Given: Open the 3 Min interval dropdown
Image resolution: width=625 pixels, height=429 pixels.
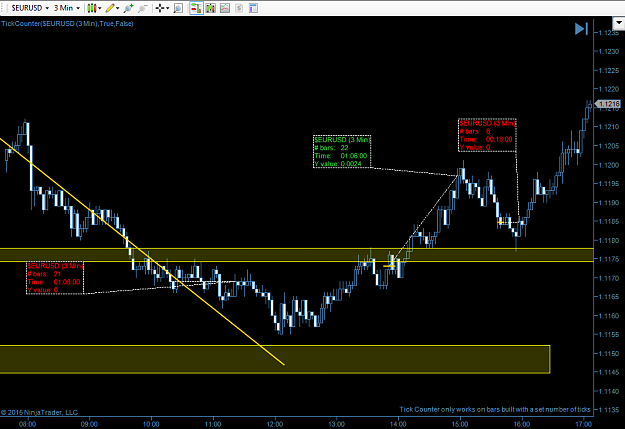Looking at the screenshot, I should tap(67, 8).
